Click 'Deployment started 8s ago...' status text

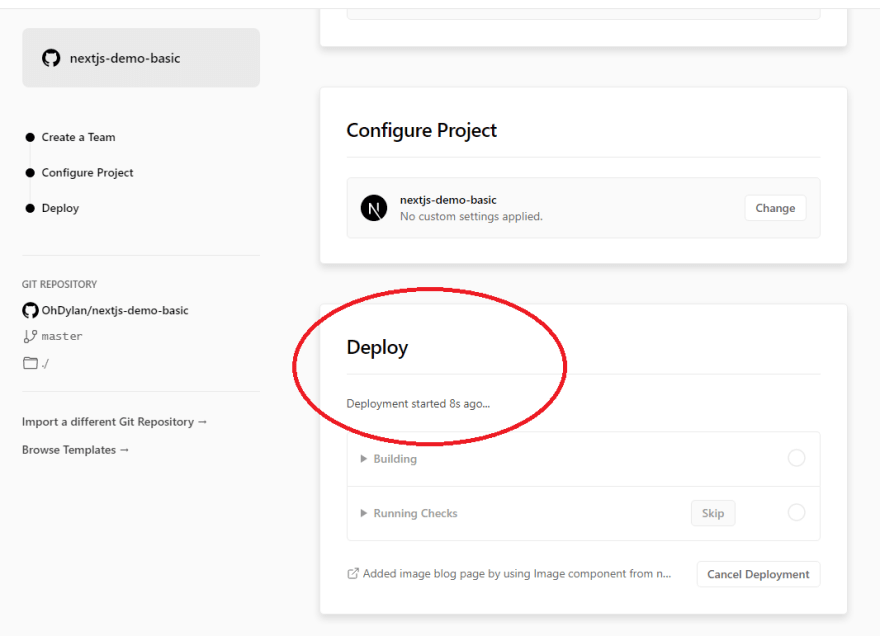click(418, 404)
